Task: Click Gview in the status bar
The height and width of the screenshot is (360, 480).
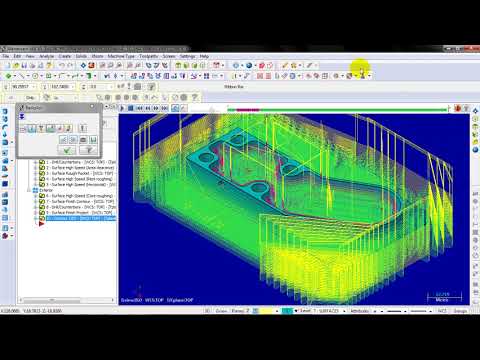Action: [x=221, y=311]
